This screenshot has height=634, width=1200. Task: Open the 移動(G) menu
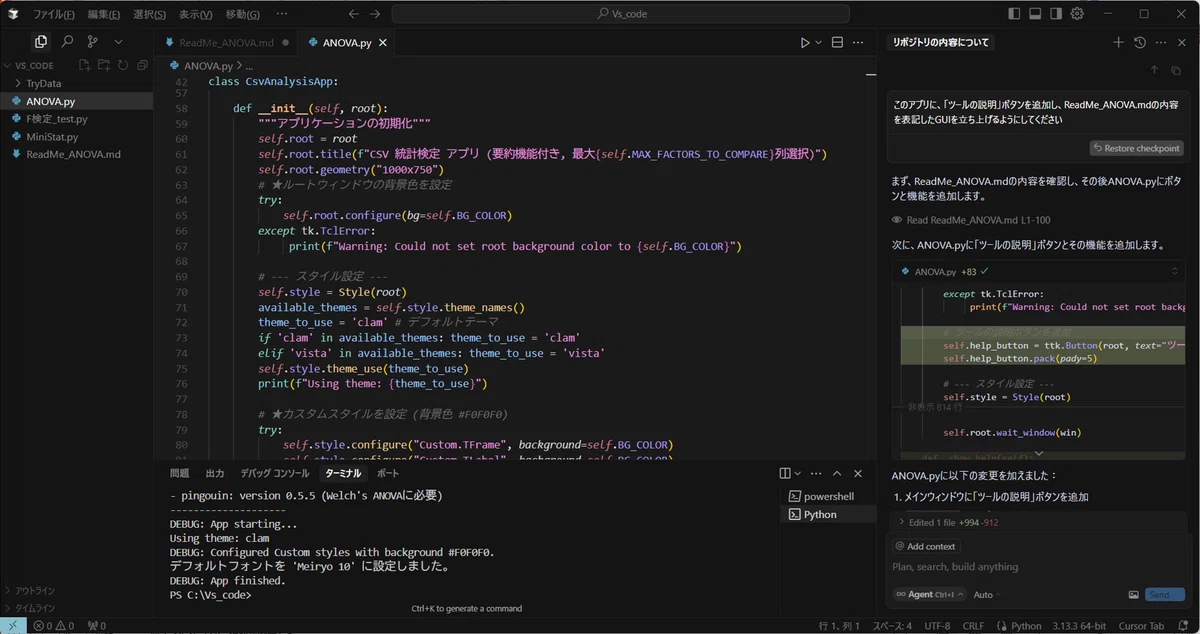coord(242,14)
